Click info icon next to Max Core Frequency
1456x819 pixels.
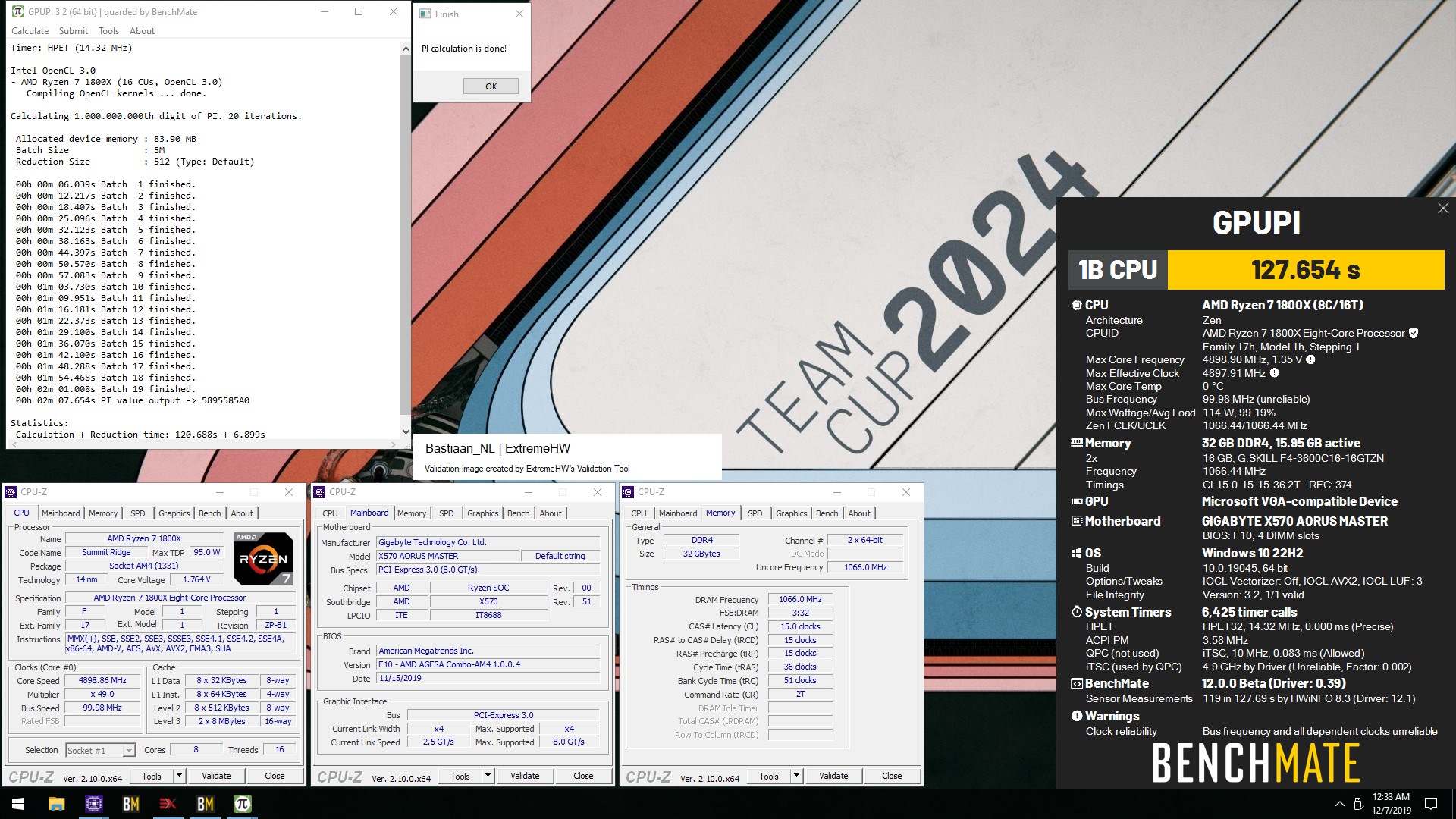tap(1310, 359)
